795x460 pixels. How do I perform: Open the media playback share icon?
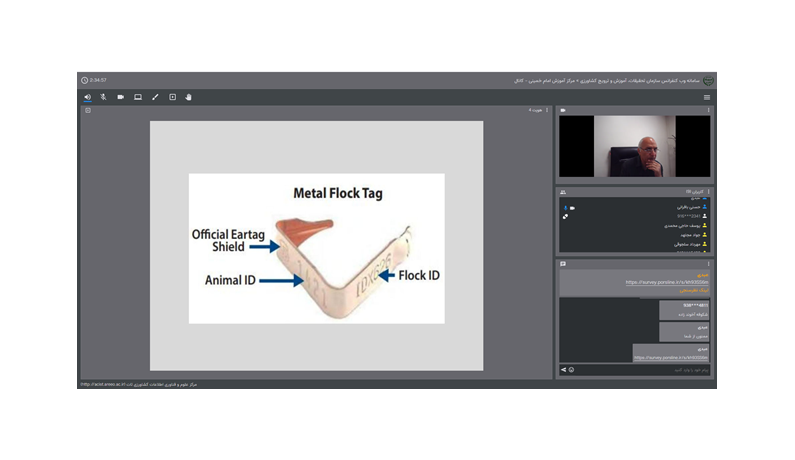click(x=172, y=97)
